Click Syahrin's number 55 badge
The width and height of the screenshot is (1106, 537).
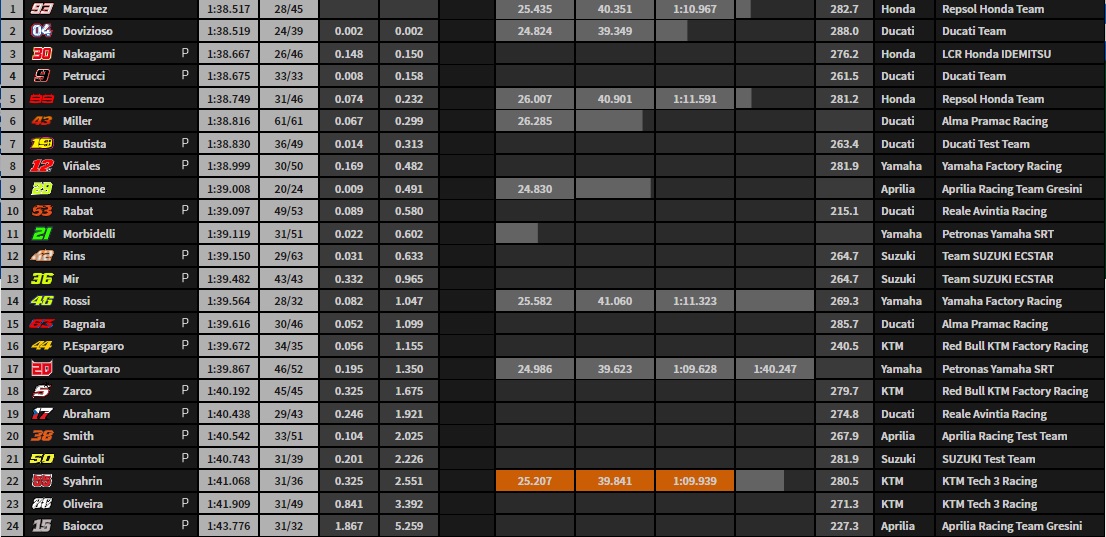[x=42, y=481]
